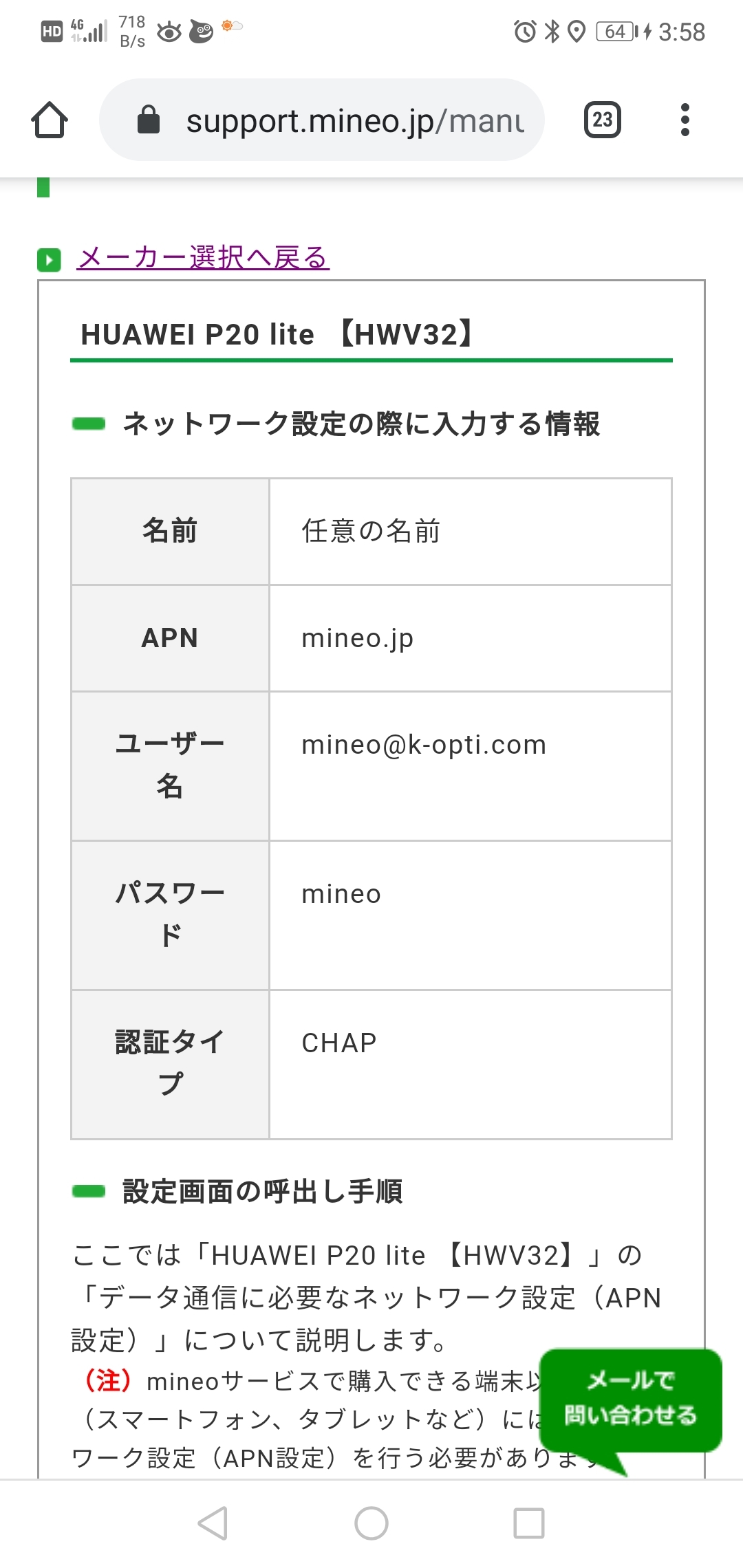Tap the battery indicator in status bar

(x=616, y=31)
